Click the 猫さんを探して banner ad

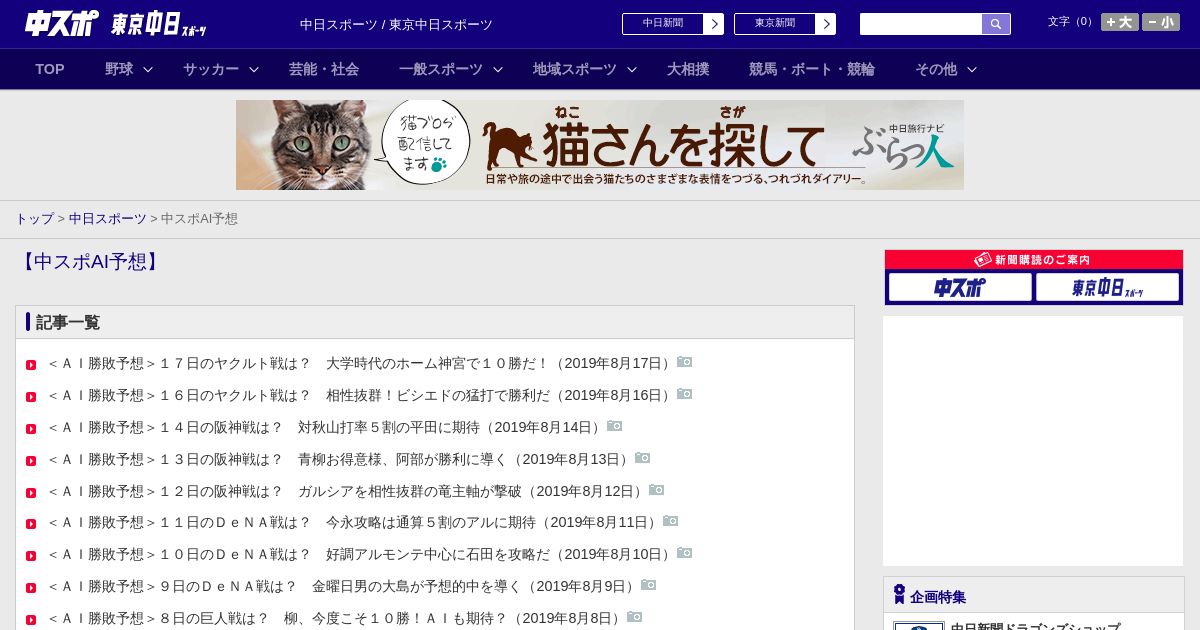[600, 145]
